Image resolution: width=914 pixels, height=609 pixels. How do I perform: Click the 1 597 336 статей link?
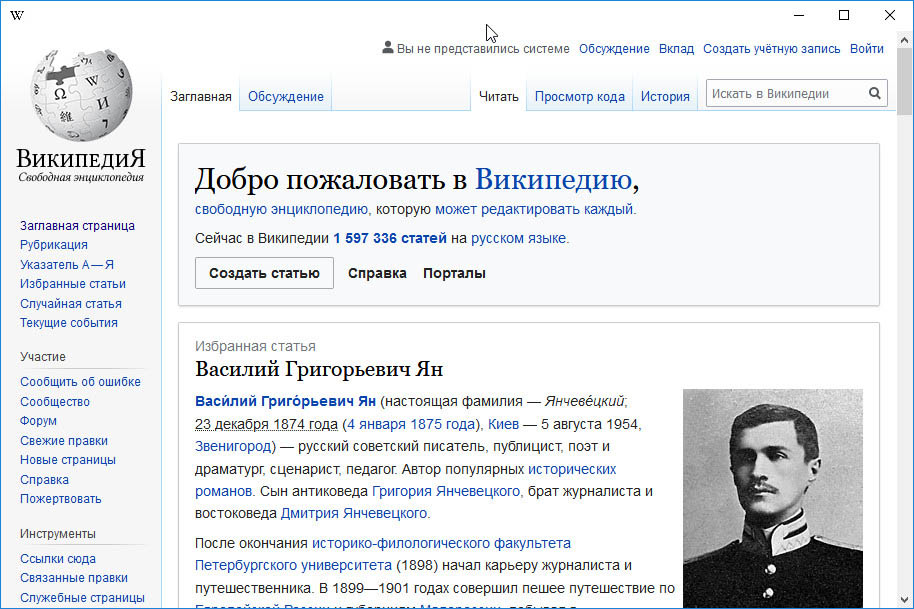click(390, 238)
